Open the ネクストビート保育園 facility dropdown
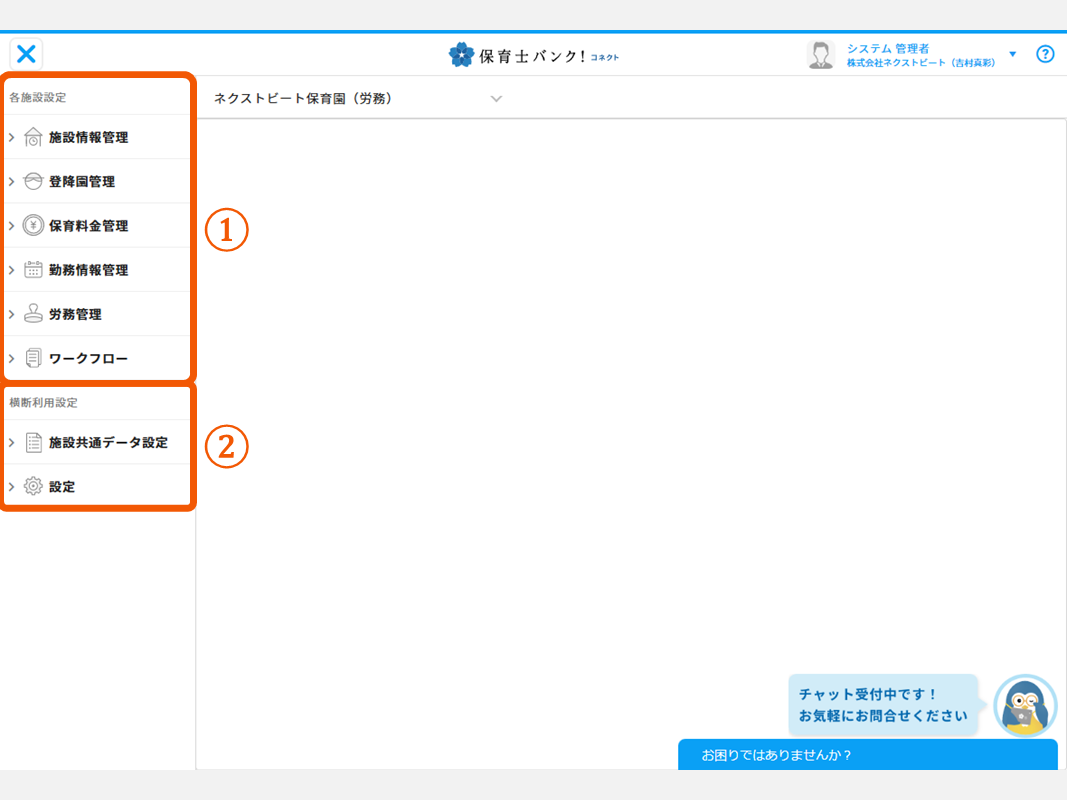 [496, 99]
